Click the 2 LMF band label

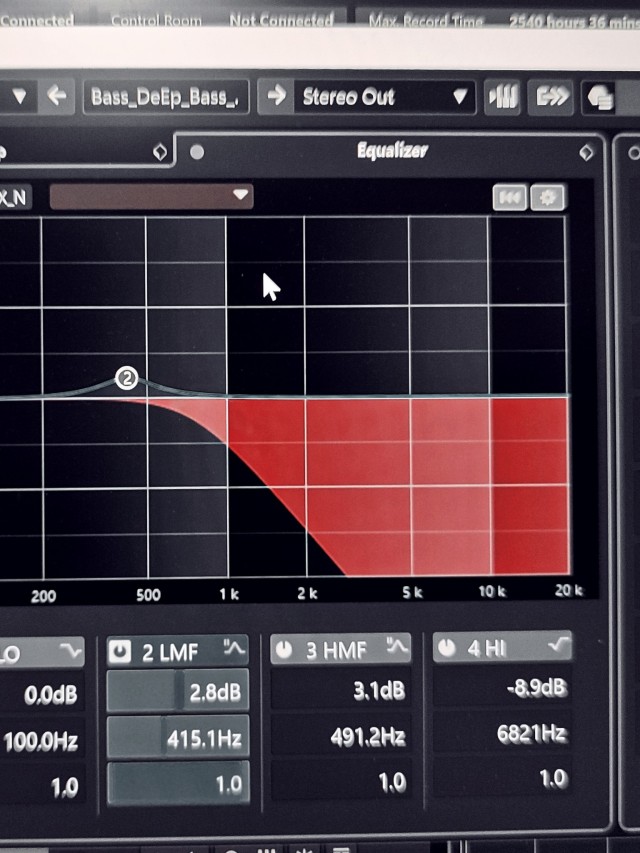point(170,652)
